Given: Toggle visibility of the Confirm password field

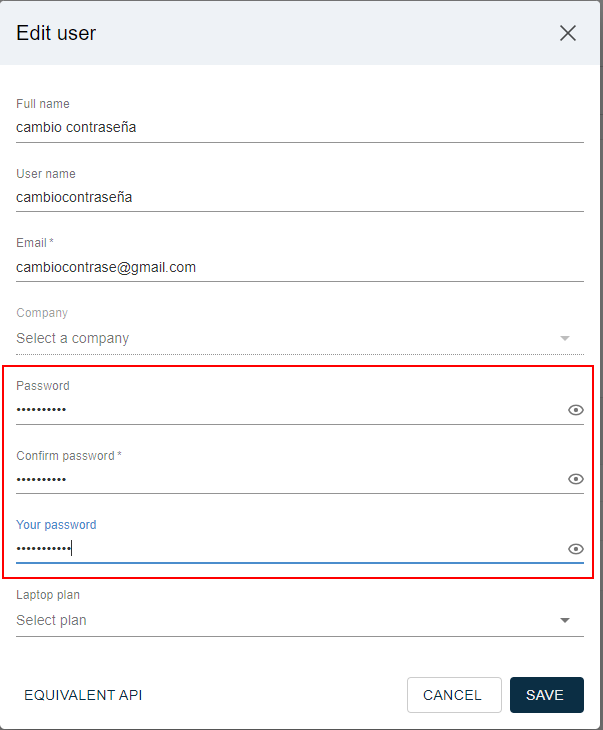Looking at the screenshot, I should (576, 479).
